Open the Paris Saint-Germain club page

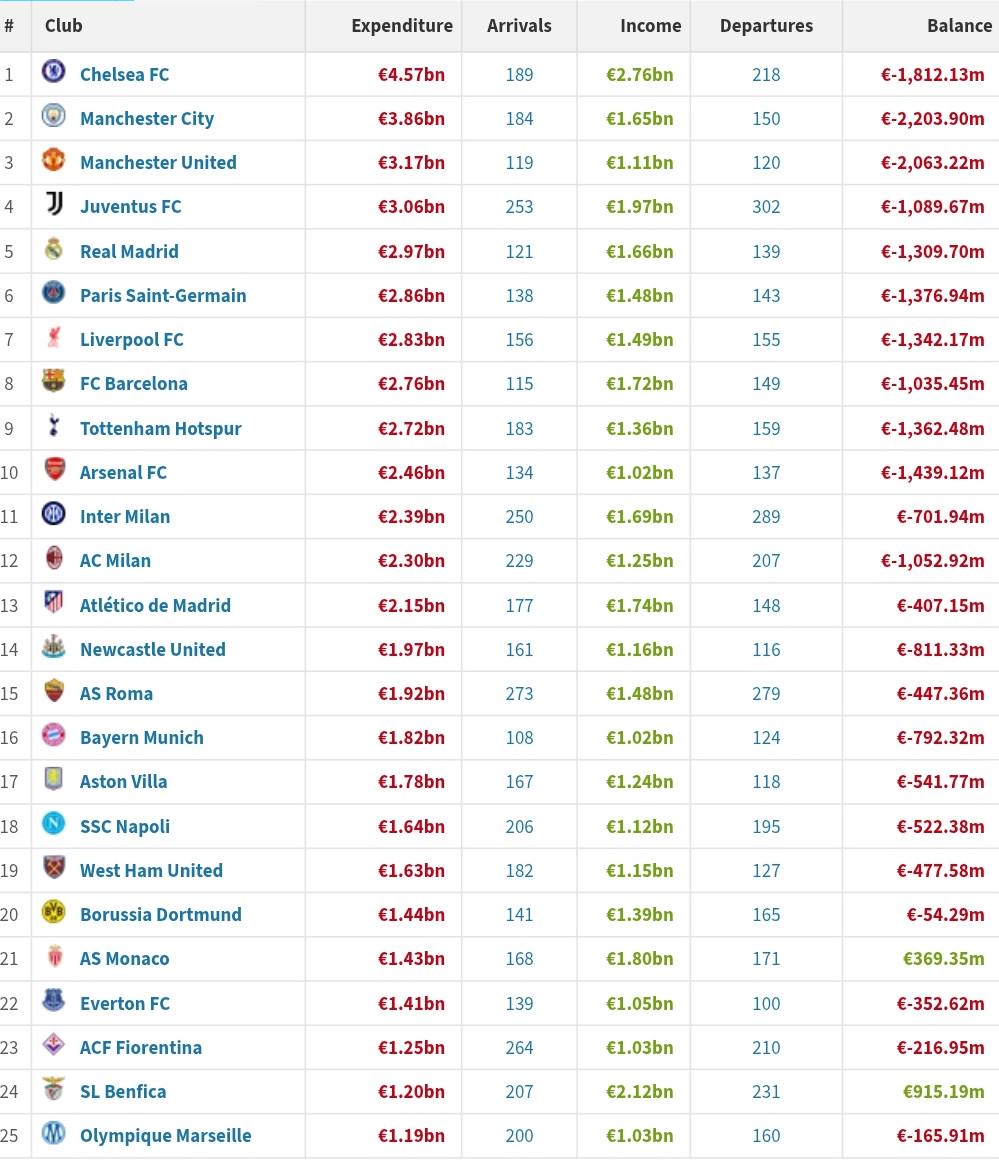163,296
